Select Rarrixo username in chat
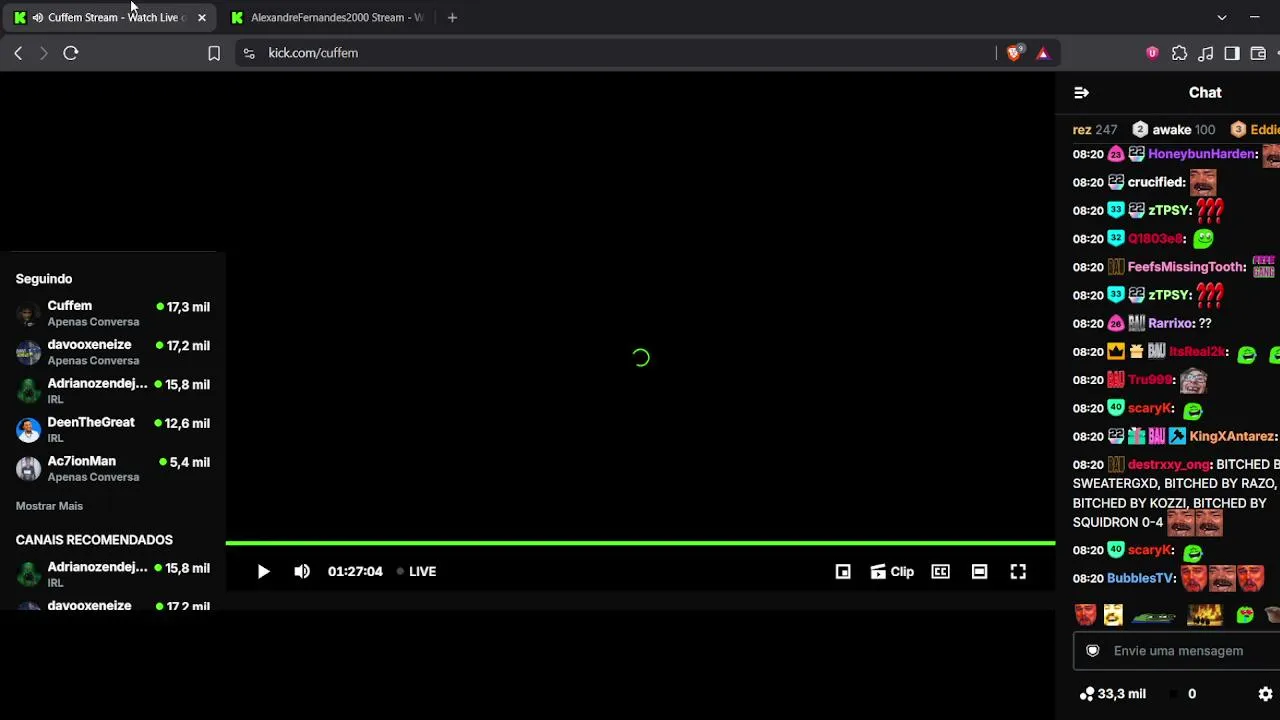Viewport: 1280px width, 720px height. pos(1171,324)
